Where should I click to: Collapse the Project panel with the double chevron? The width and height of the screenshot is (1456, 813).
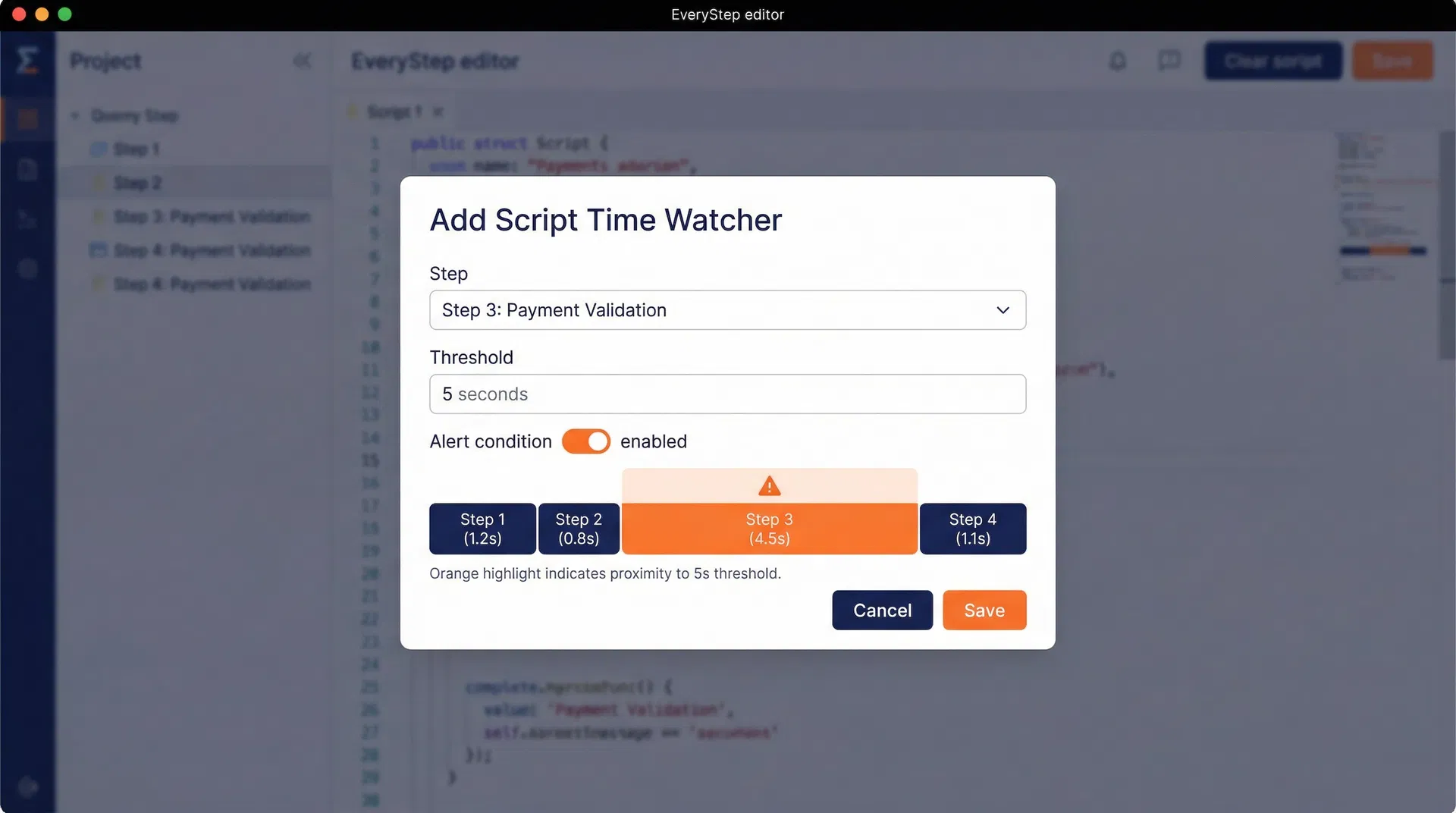click(303, 61)
